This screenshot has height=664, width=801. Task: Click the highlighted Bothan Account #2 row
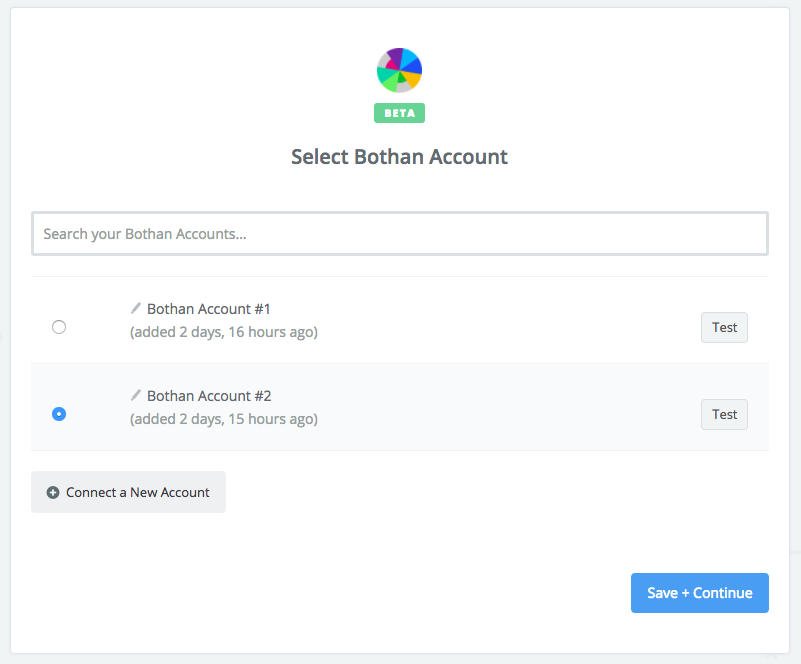400,407
